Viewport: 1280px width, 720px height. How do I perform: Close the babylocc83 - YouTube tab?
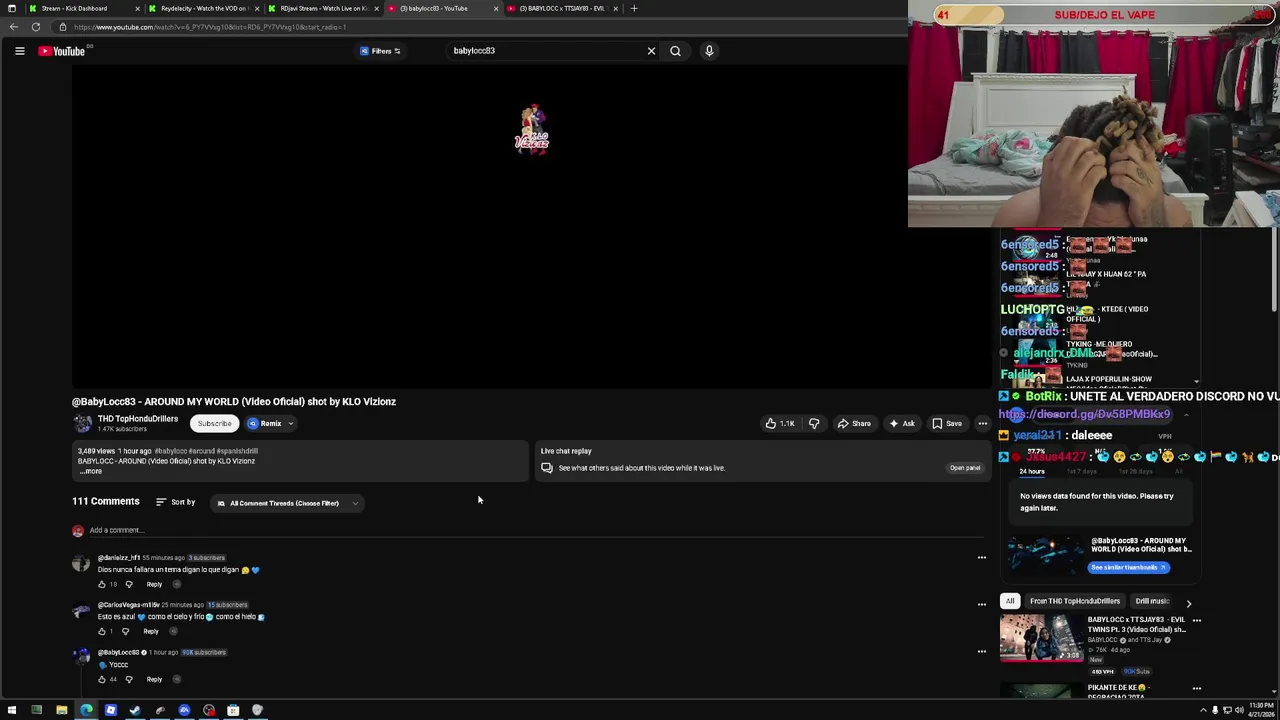(x=495, y=8)
